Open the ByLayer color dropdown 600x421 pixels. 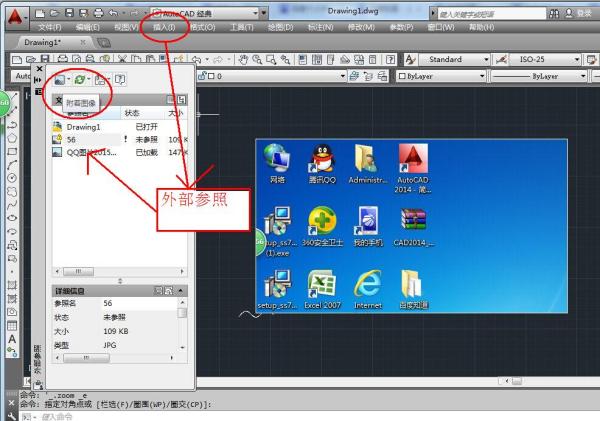point(482,76)
